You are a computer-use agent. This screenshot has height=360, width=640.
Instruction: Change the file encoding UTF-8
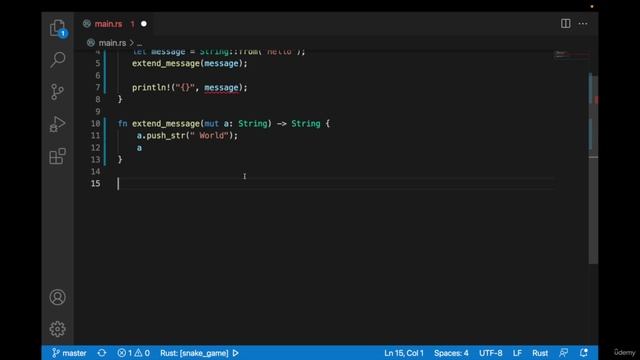point(491,353)
